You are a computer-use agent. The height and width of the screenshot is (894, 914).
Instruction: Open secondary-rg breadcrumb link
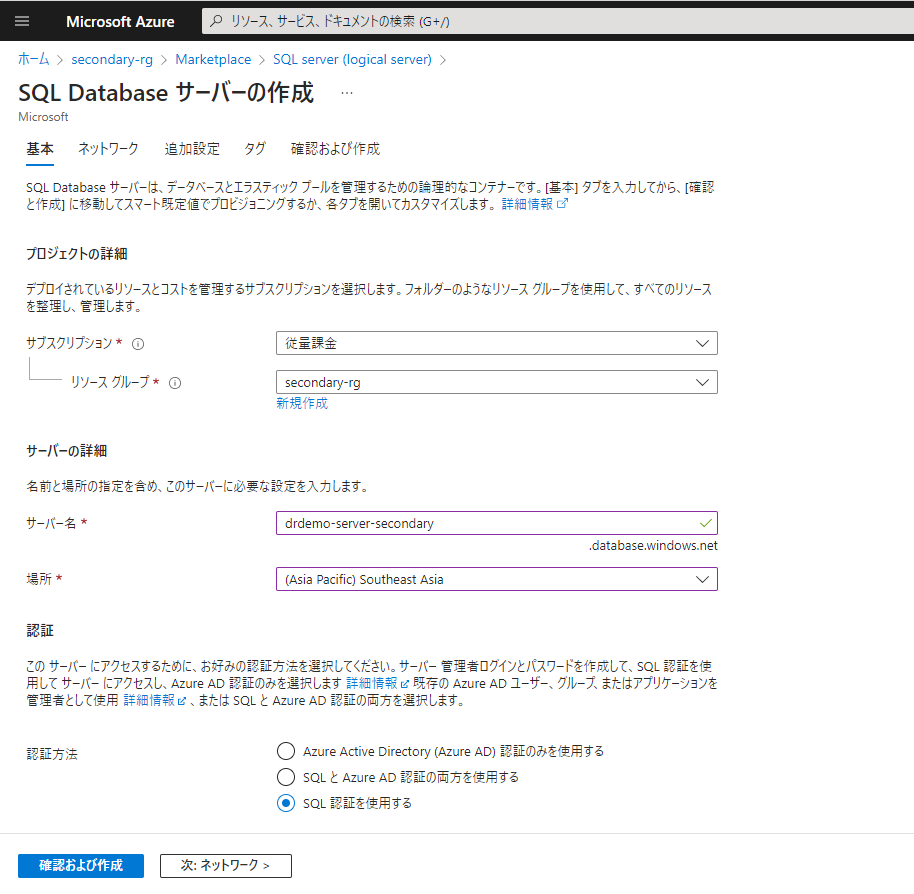tap(112, 59)
